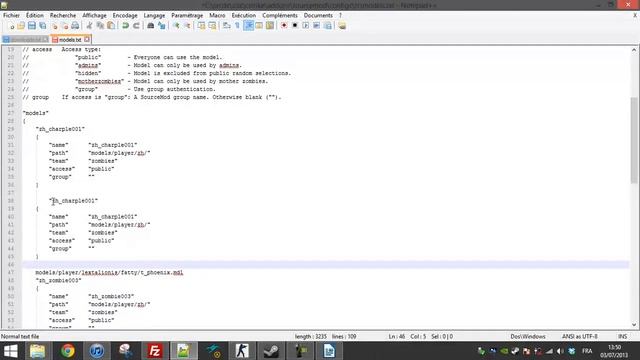Open Find with the binoculars icon
The height and width of the screenshot is (360, 640).
point(151,26)
